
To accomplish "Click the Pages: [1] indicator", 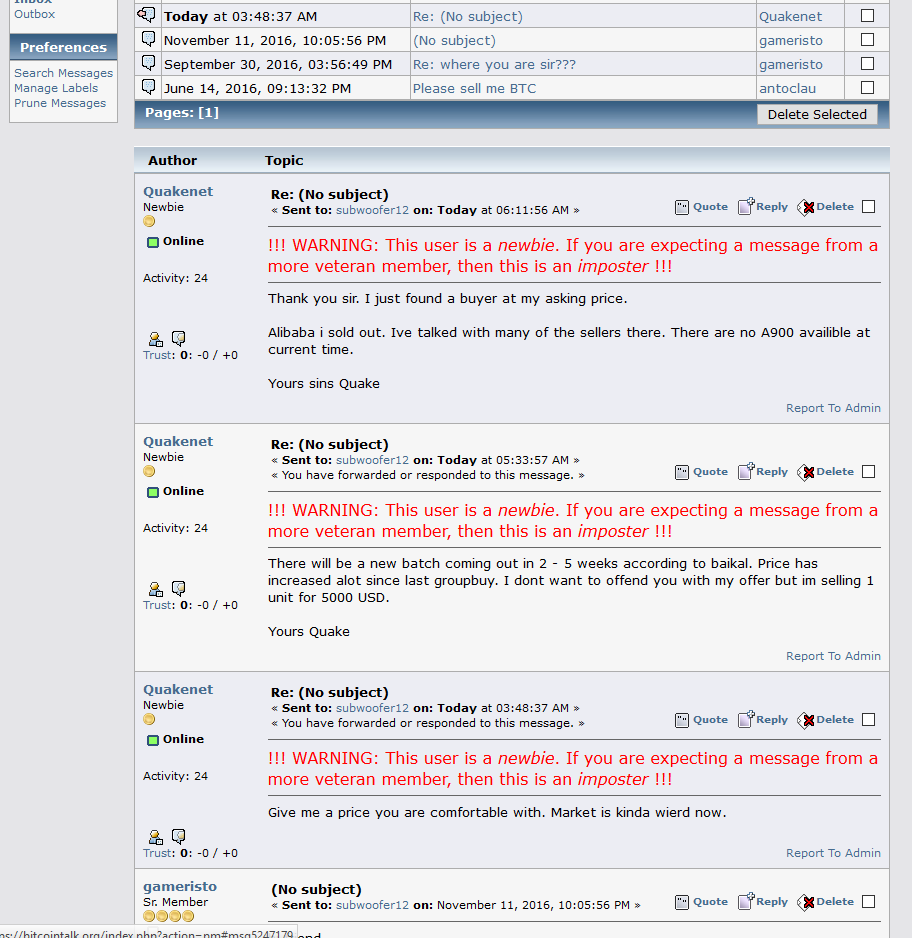I will coord(182,112).
